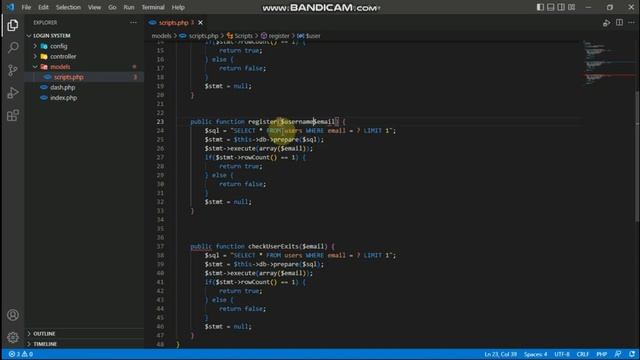Screen dimensions: 640x360
Task: Split the editor to the right
Action: 619,23
